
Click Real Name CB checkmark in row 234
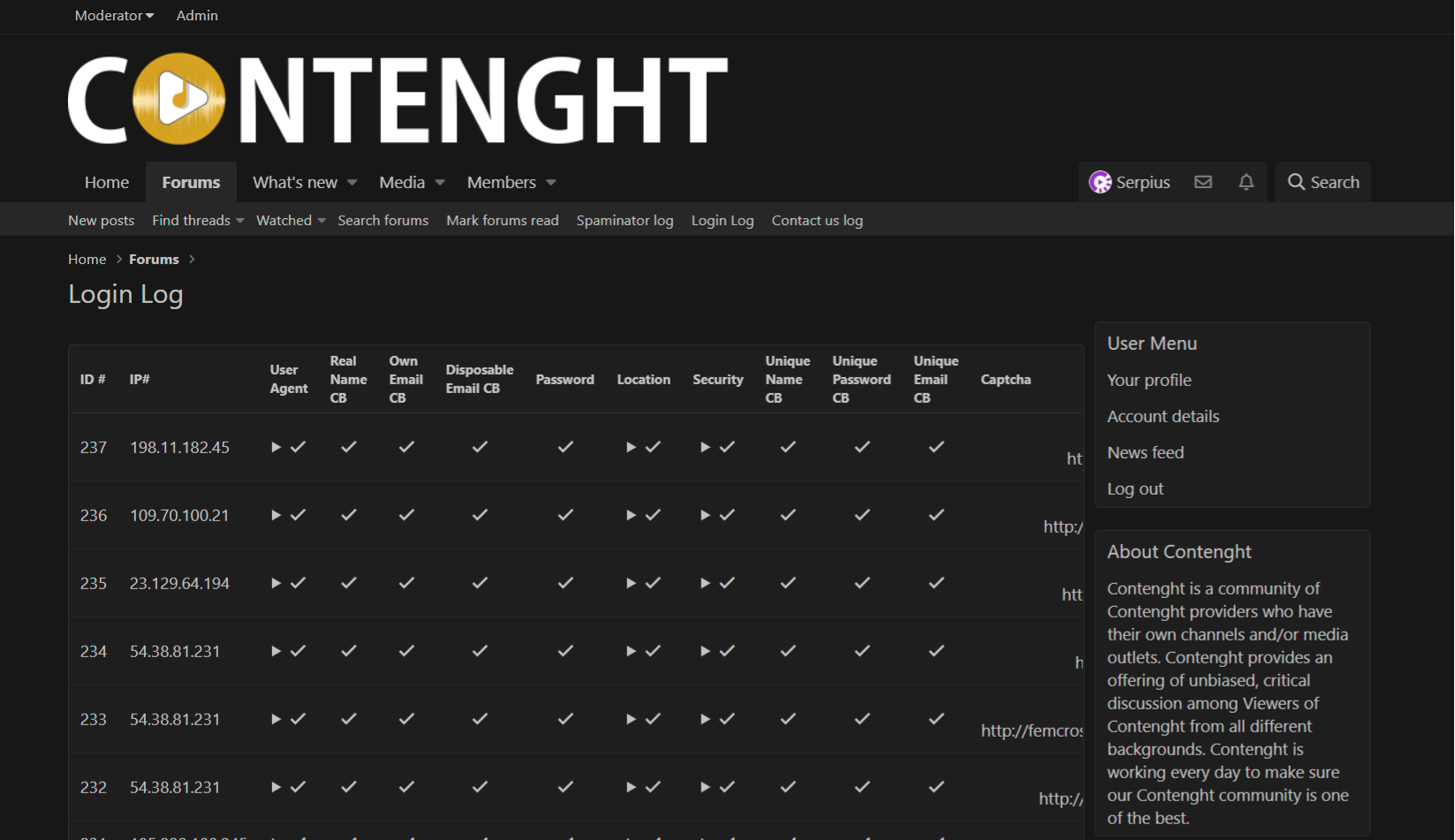(349, 651)
